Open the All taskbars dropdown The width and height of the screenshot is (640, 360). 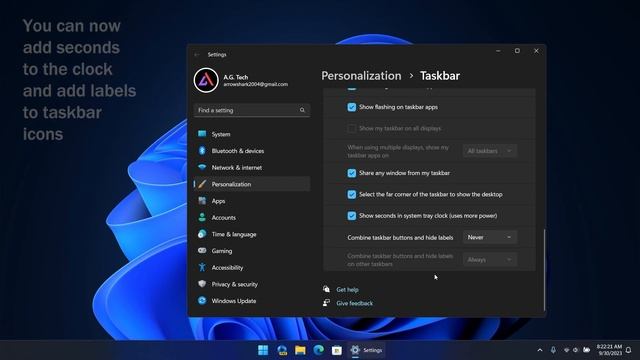(x=490, y=151)
